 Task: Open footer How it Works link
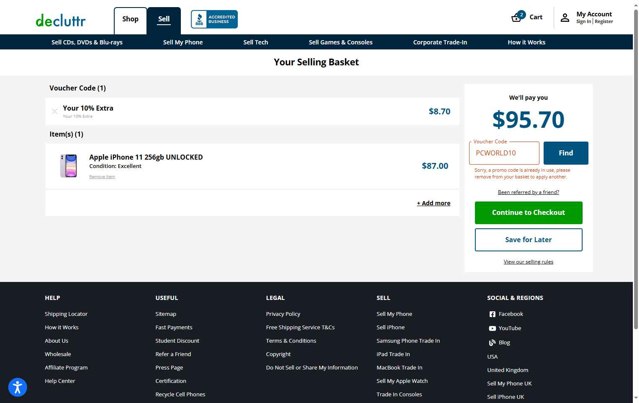tap(62, 327)
